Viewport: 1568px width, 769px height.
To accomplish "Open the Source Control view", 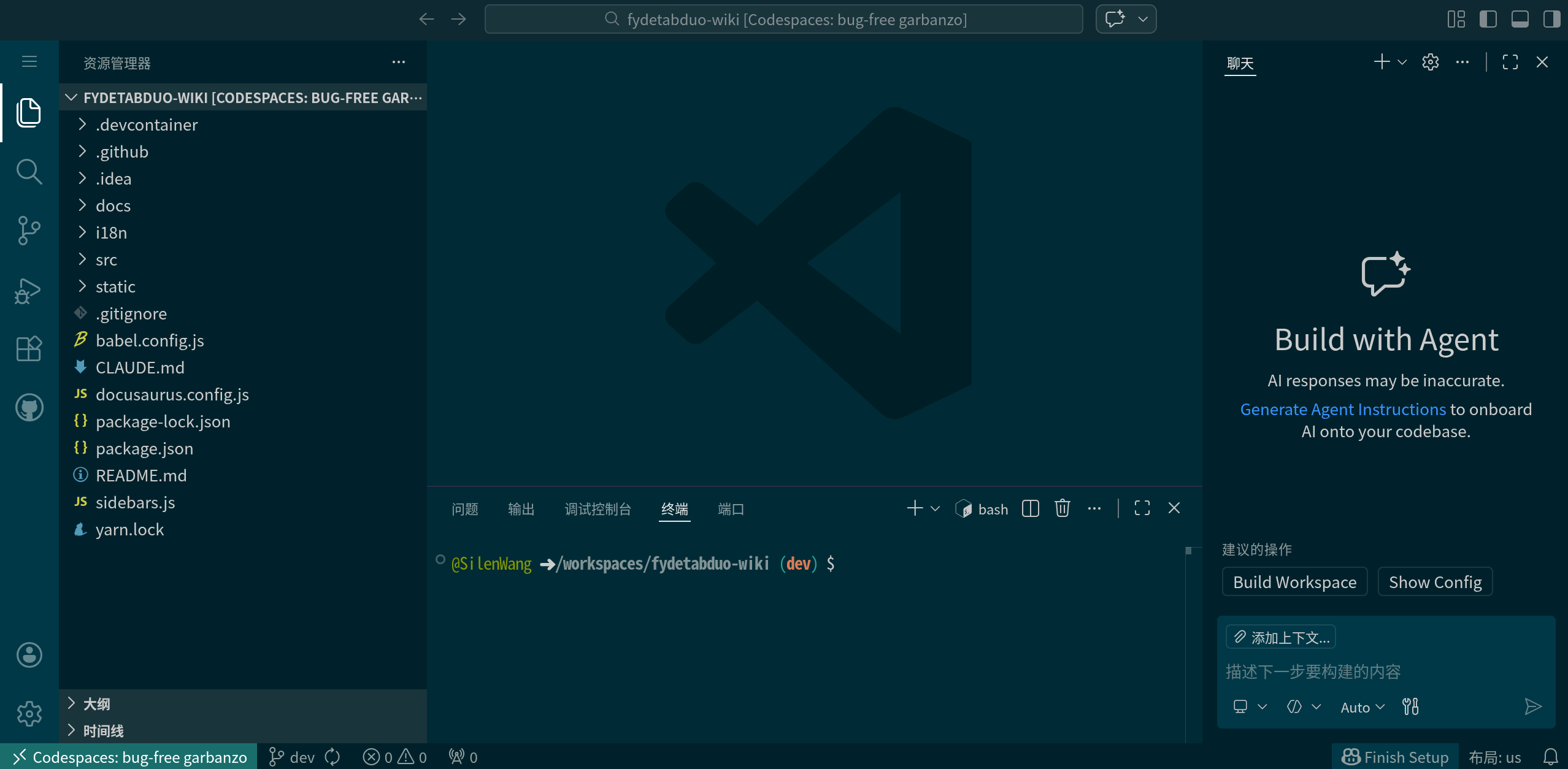I will point(28,231).
